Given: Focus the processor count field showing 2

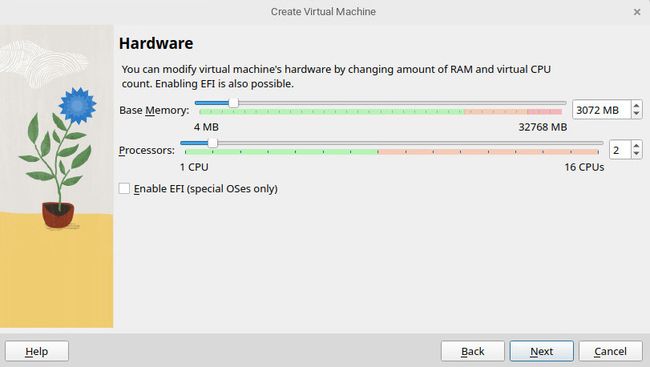Looking at the screenshot, I should (x=621, y=150).
